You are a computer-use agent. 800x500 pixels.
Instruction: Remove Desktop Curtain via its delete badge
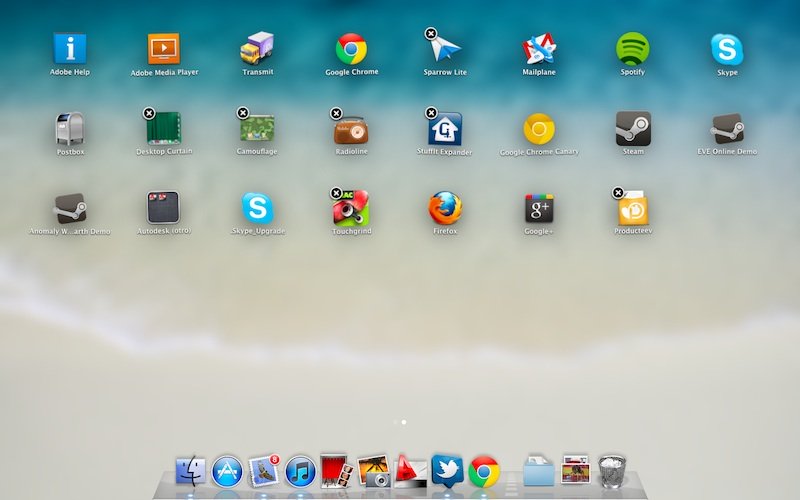(x=148, y=113)
